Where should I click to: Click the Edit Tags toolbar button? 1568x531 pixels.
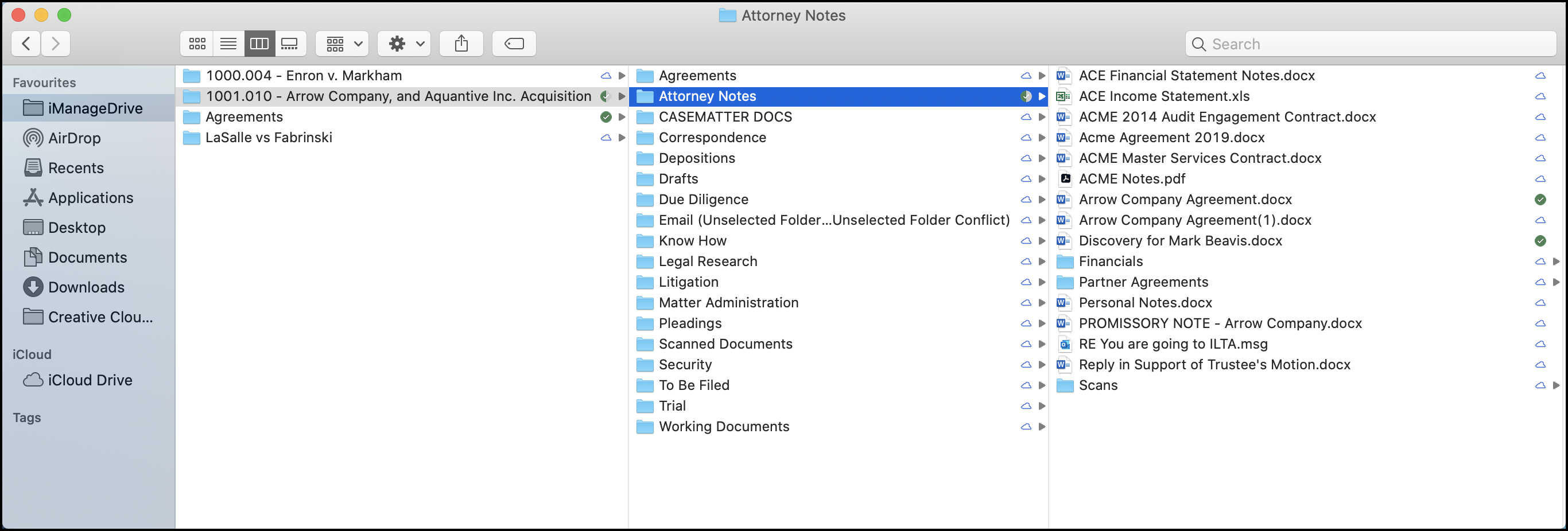click(514, 44)
